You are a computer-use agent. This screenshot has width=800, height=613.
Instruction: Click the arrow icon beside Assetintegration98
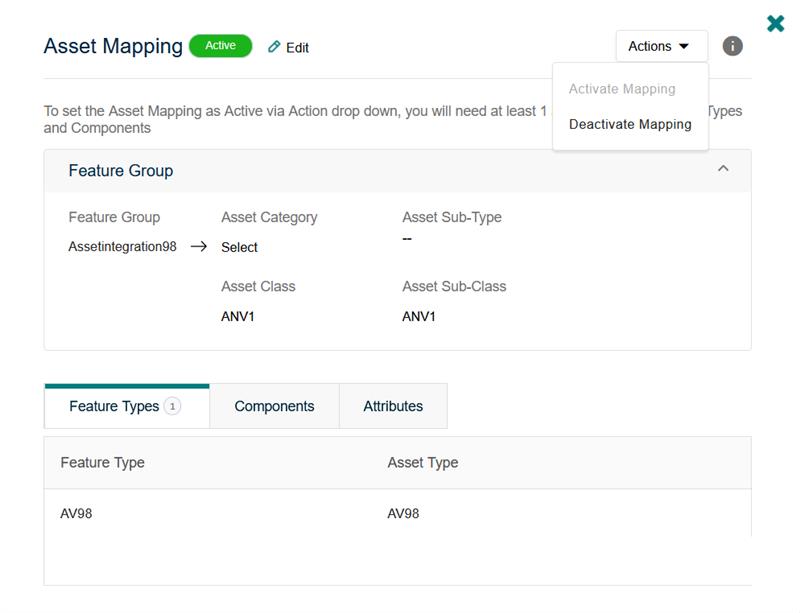198,247
